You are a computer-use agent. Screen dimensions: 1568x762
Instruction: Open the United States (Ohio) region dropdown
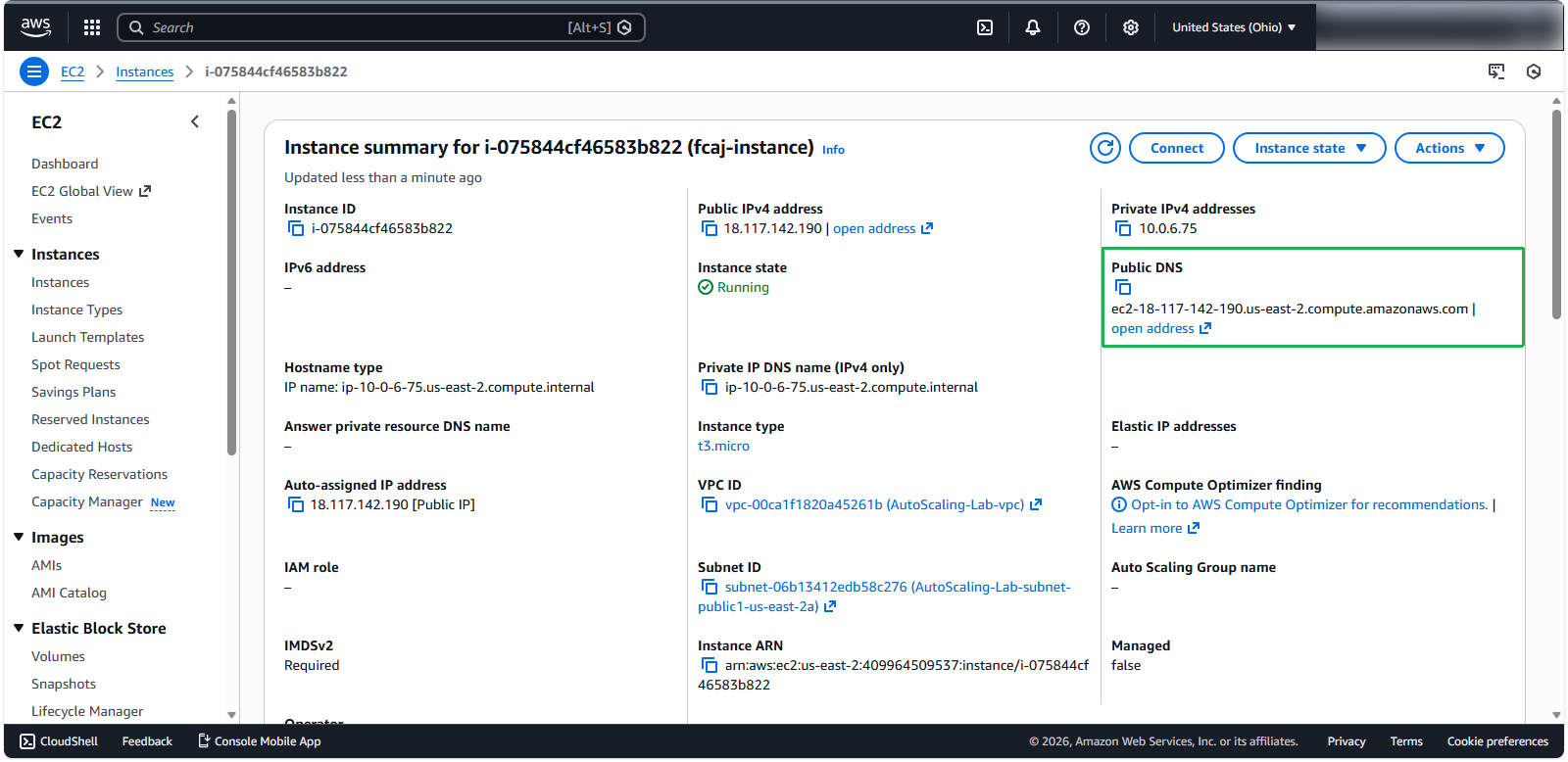tap(1234, 27)
